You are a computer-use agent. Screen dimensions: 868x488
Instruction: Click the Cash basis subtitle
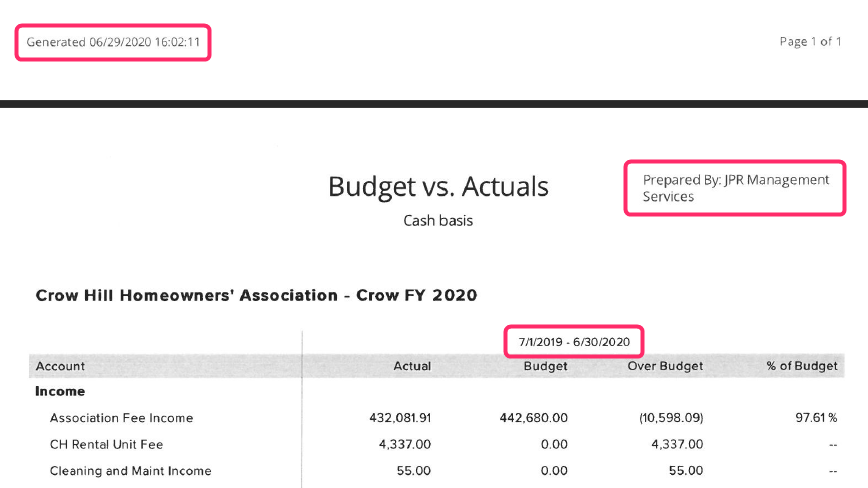pyautogui.click(x=438, y=221)
